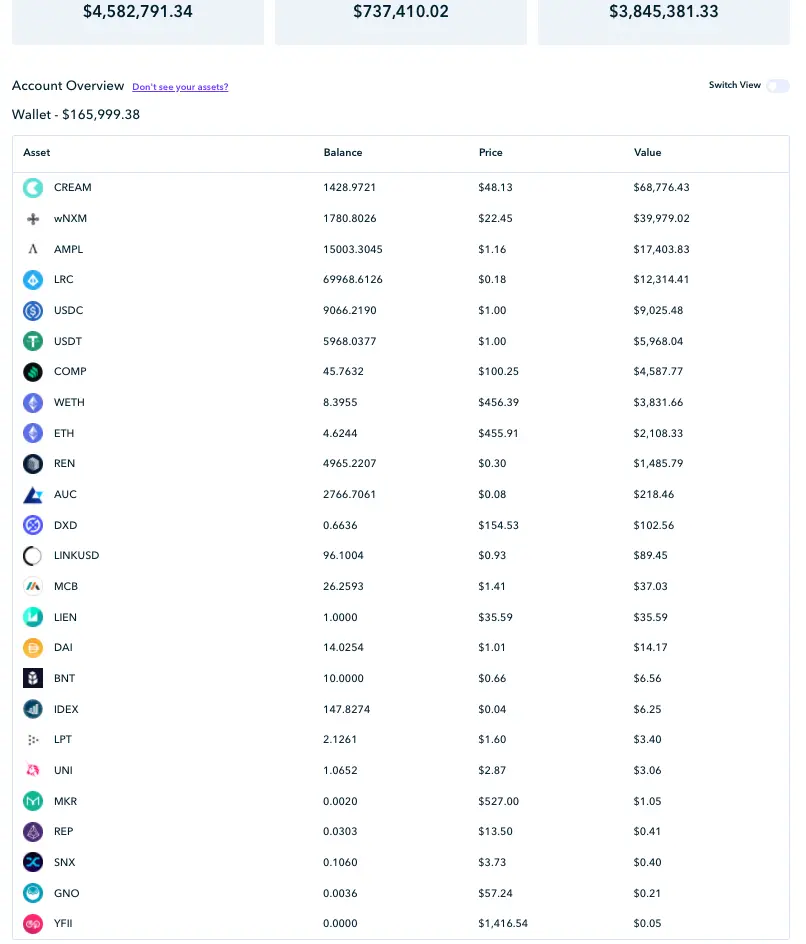Select the wNXM asset icon

[x=33, y=219]
